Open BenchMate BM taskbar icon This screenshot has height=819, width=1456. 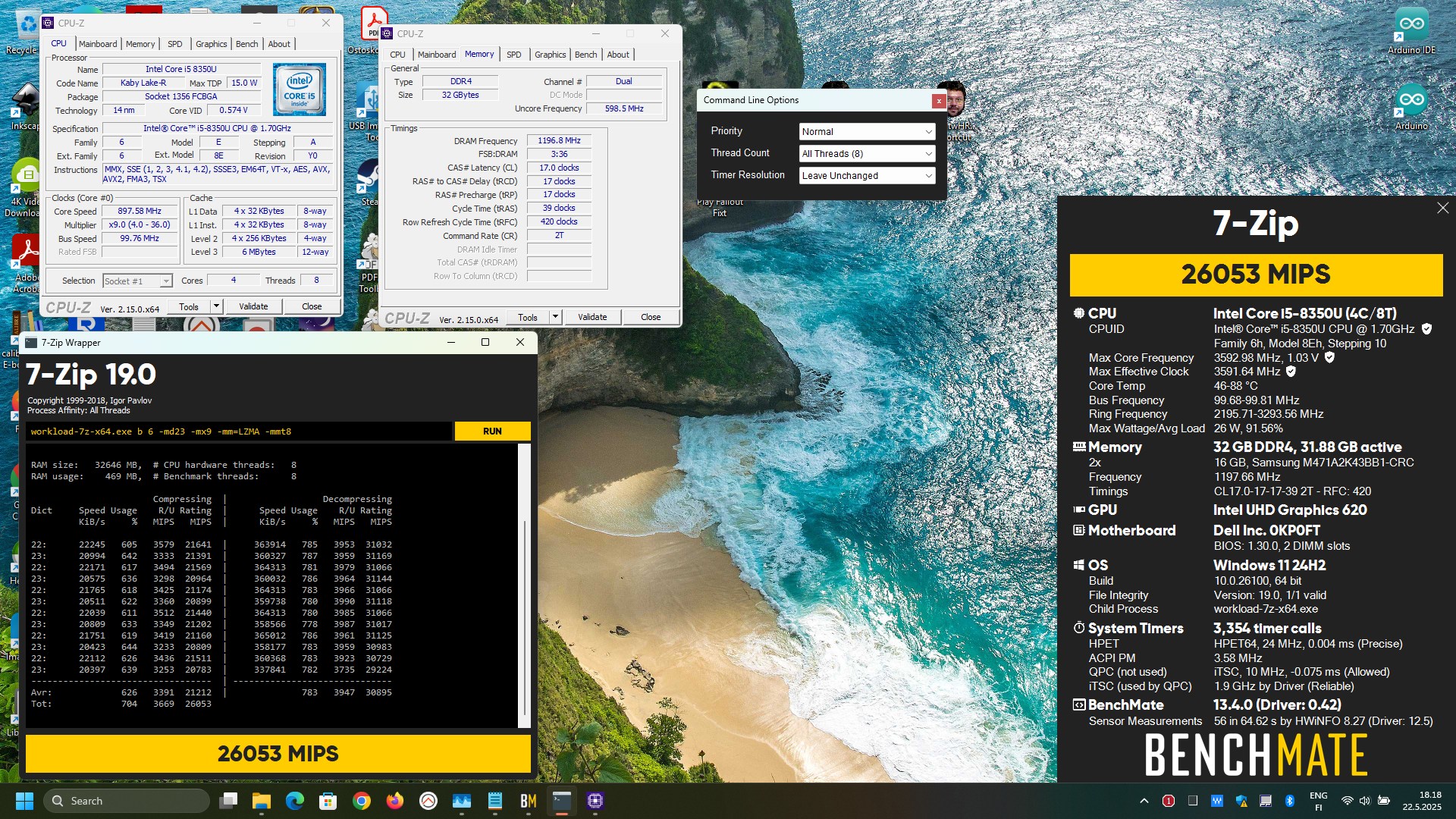coord(529,801)
